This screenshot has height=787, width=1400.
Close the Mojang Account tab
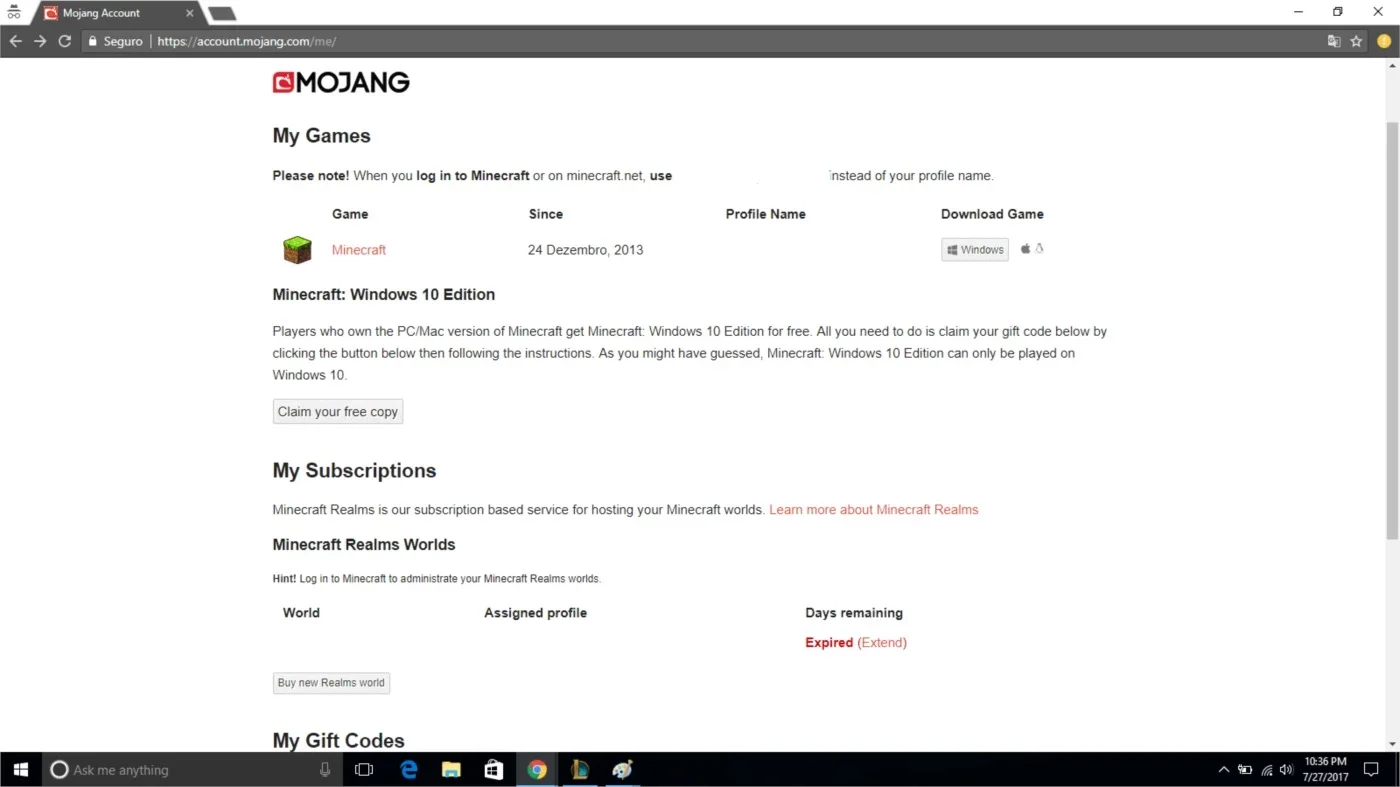(x=190, y=13)
